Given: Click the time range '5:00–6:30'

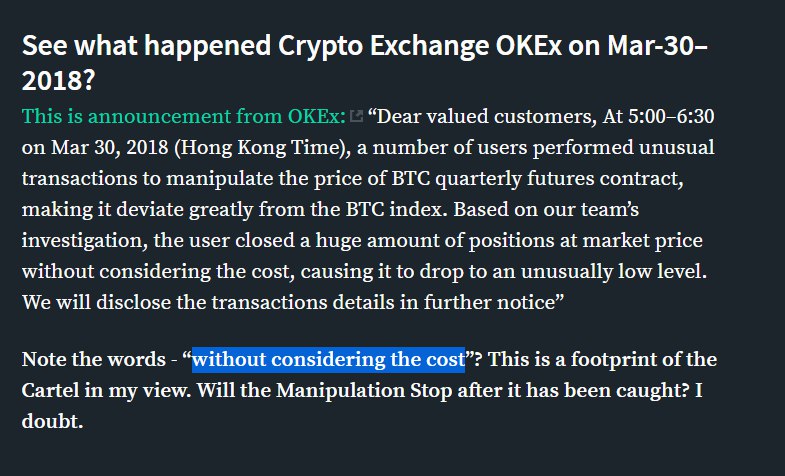Looking at the screenshot, I should [x=658, y=116].
